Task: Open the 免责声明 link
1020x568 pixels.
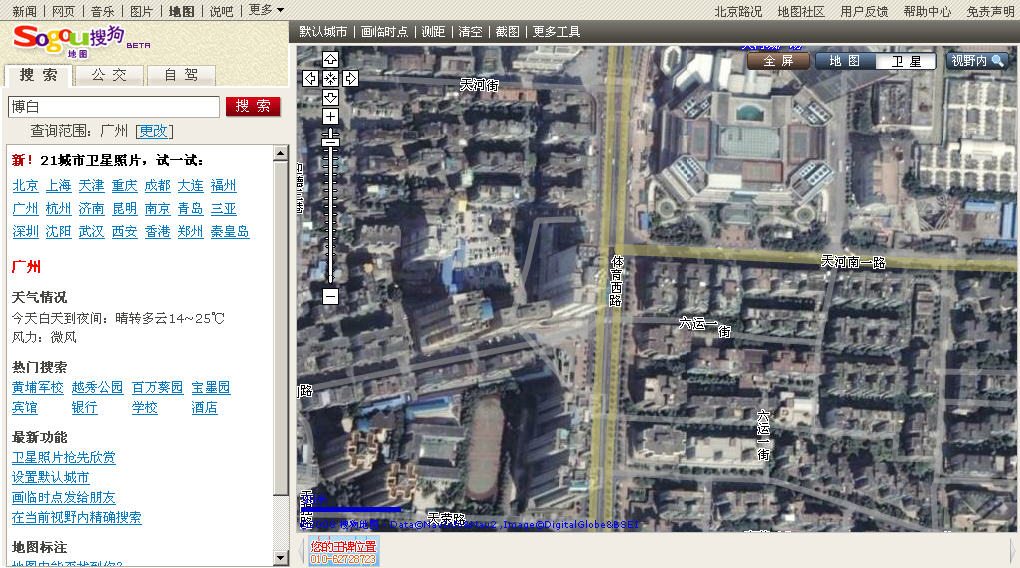Action: click(990, 11)
